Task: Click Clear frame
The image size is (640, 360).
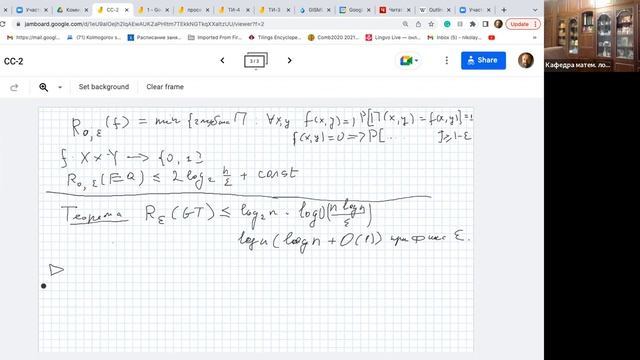Action: [x=165, y=87]
